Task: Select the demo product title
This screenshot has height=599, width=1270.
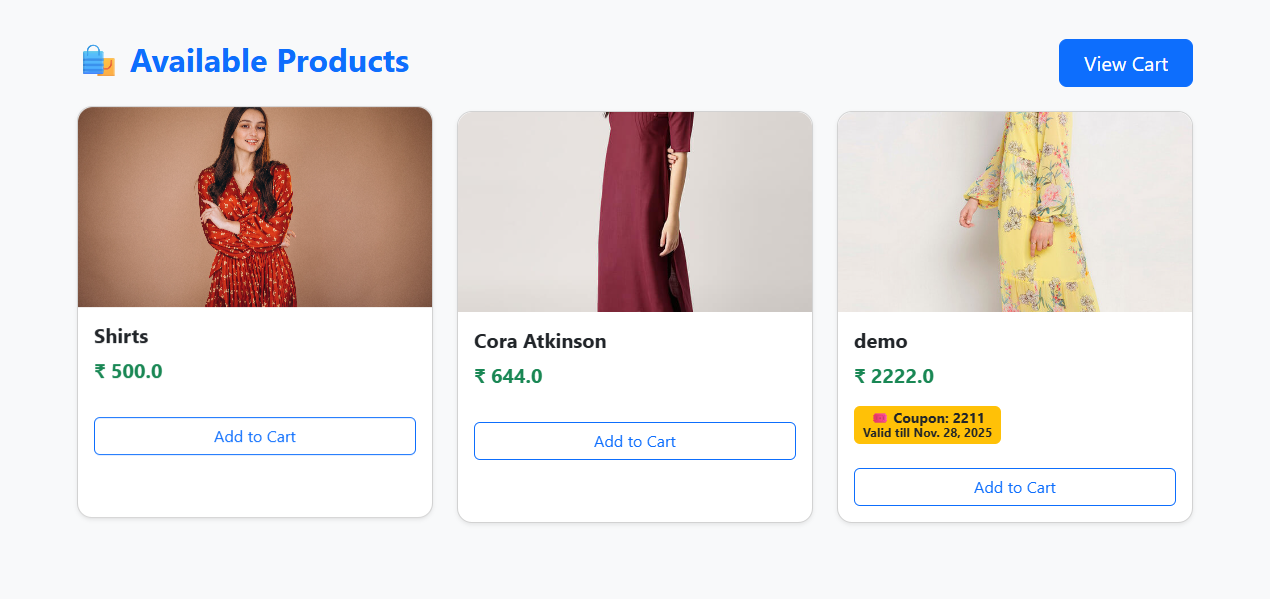Action: [x=881, y=341]
